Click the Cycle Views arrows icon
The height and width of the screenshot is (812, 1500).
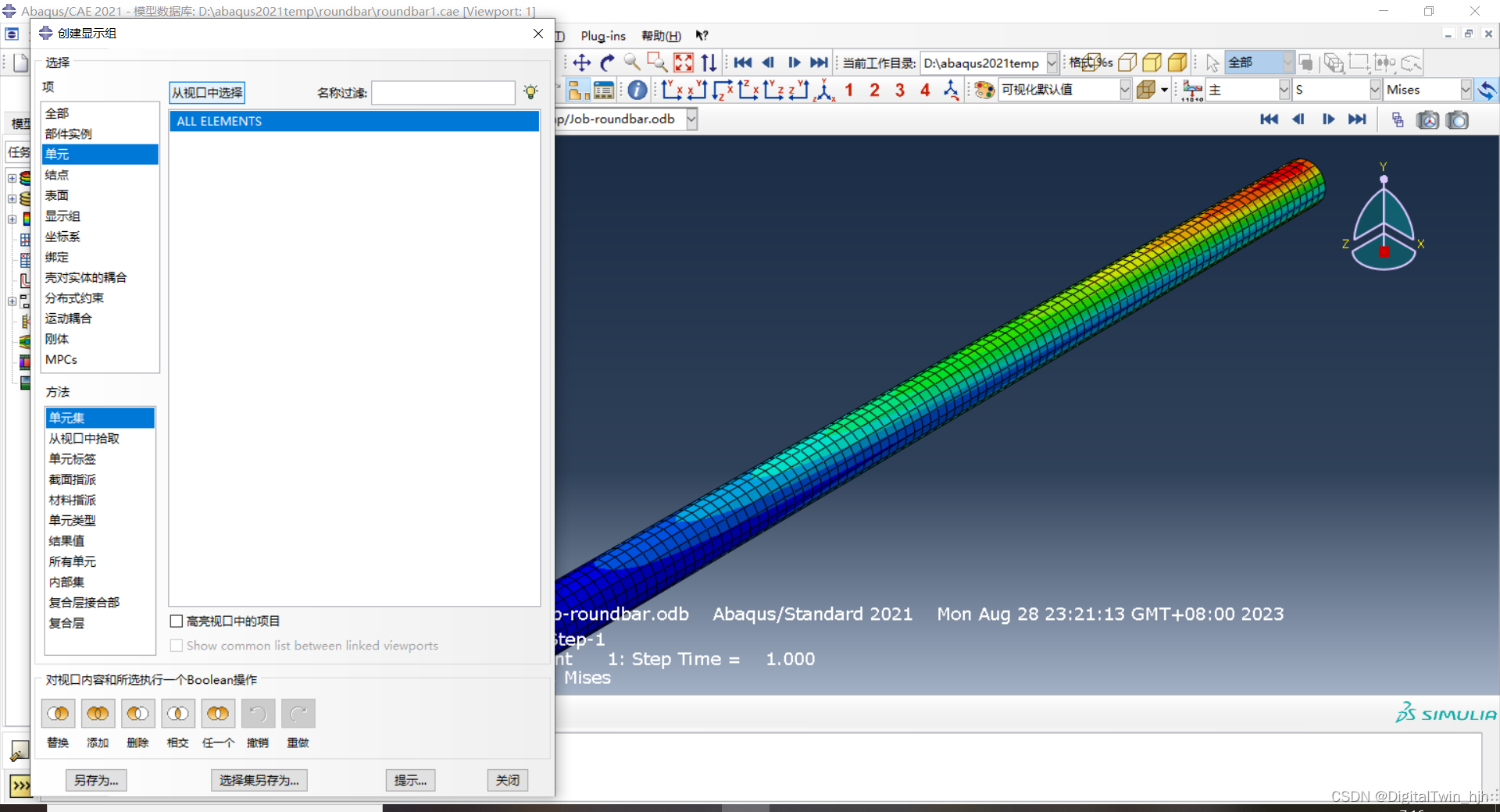point(709,63)
